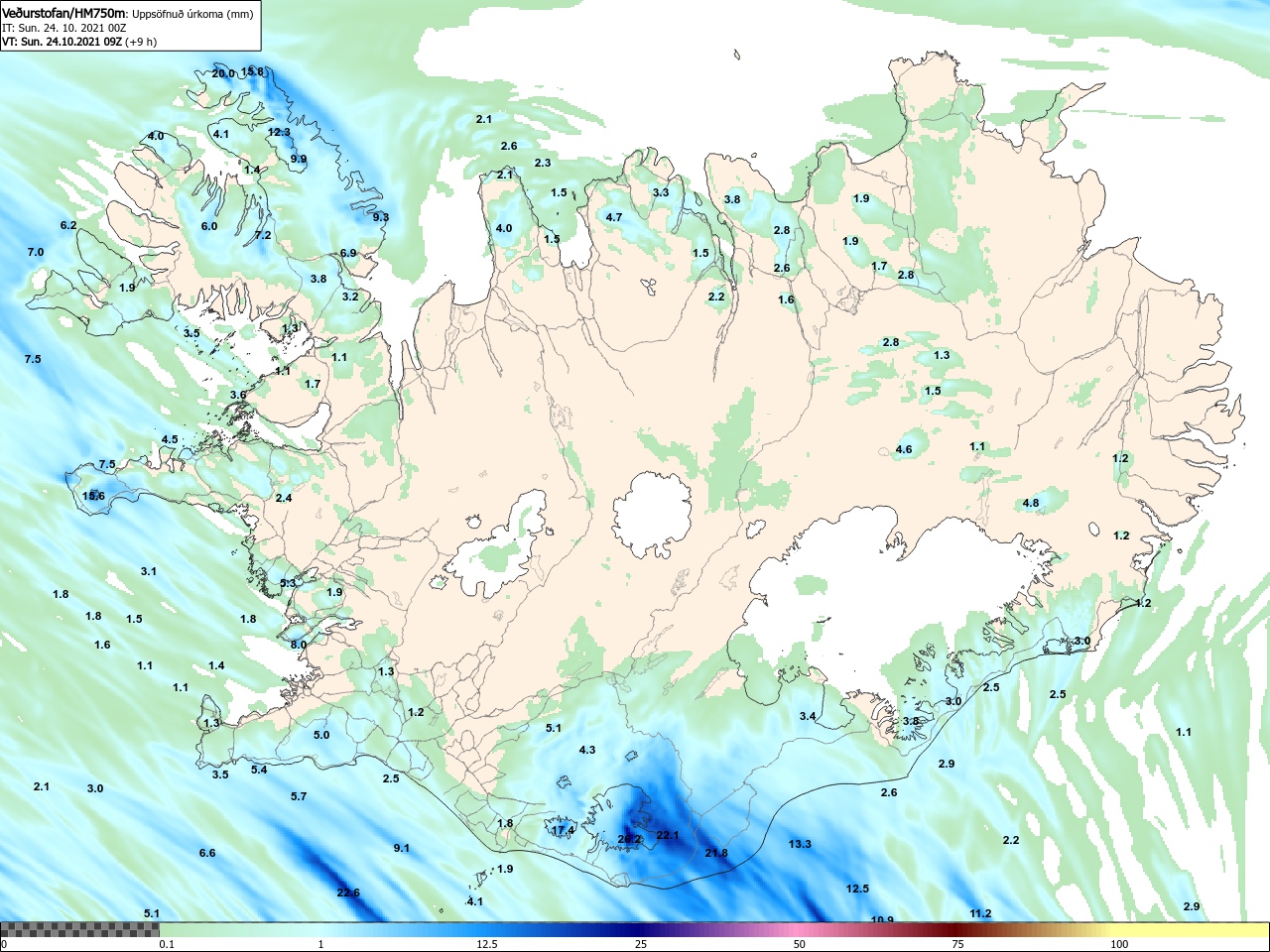Screen dimensions: 1270x952
Task: Click the 11.2 precipitation value
Action: [980, 913]
